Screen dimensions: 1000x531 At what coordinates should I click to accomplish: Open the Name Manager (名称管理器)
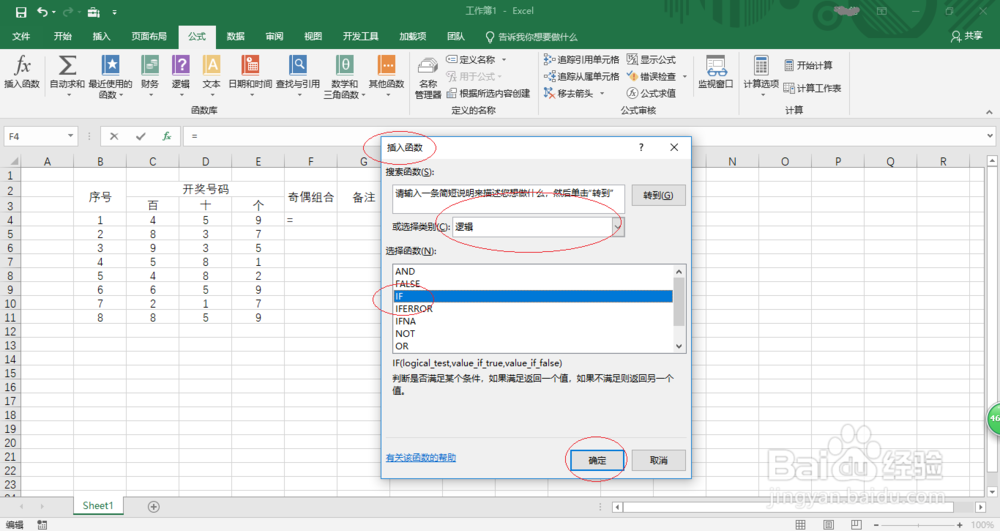(x=428, y=78)
